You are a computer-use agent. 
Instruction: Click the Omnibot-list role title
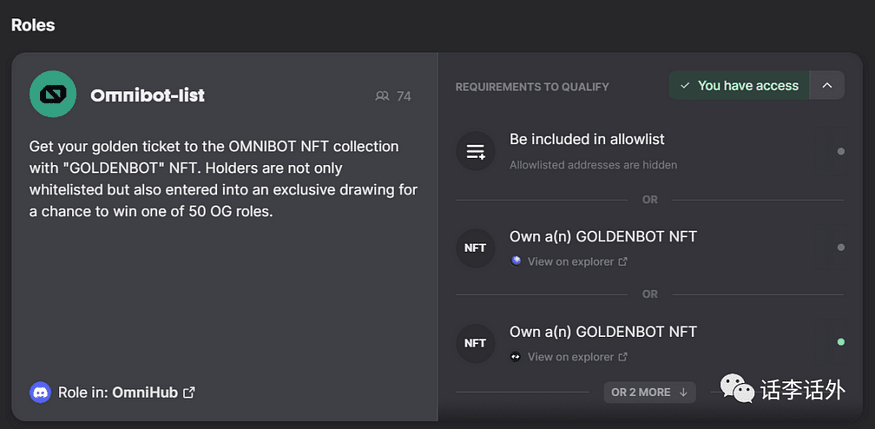(147, 96)
